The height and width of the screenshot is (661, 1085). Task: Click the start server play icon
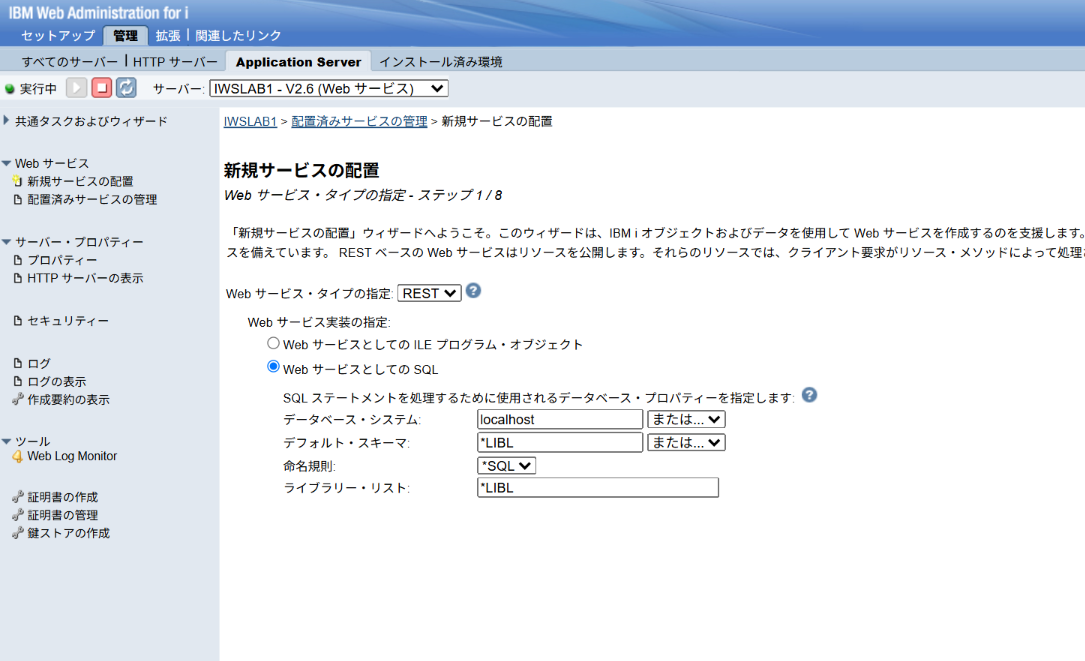coord(76,88)
